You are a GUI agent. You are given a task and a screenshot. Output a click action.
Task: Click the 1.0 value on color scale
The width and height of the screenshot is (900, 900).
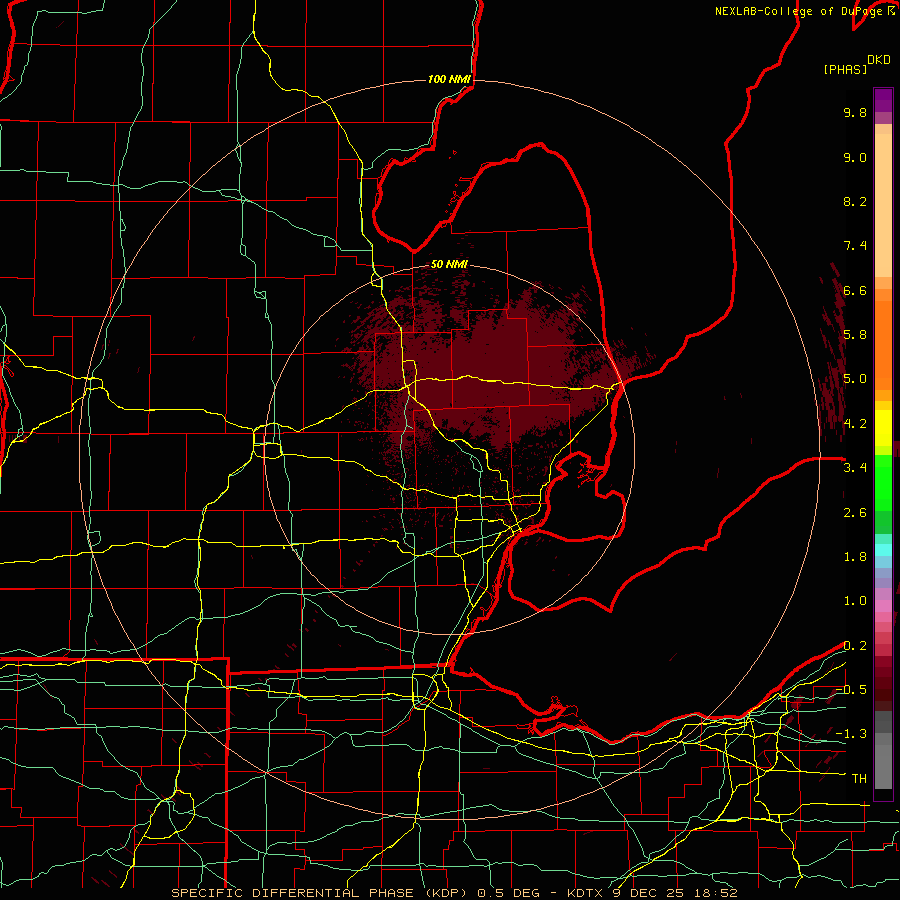pos(855,601)
